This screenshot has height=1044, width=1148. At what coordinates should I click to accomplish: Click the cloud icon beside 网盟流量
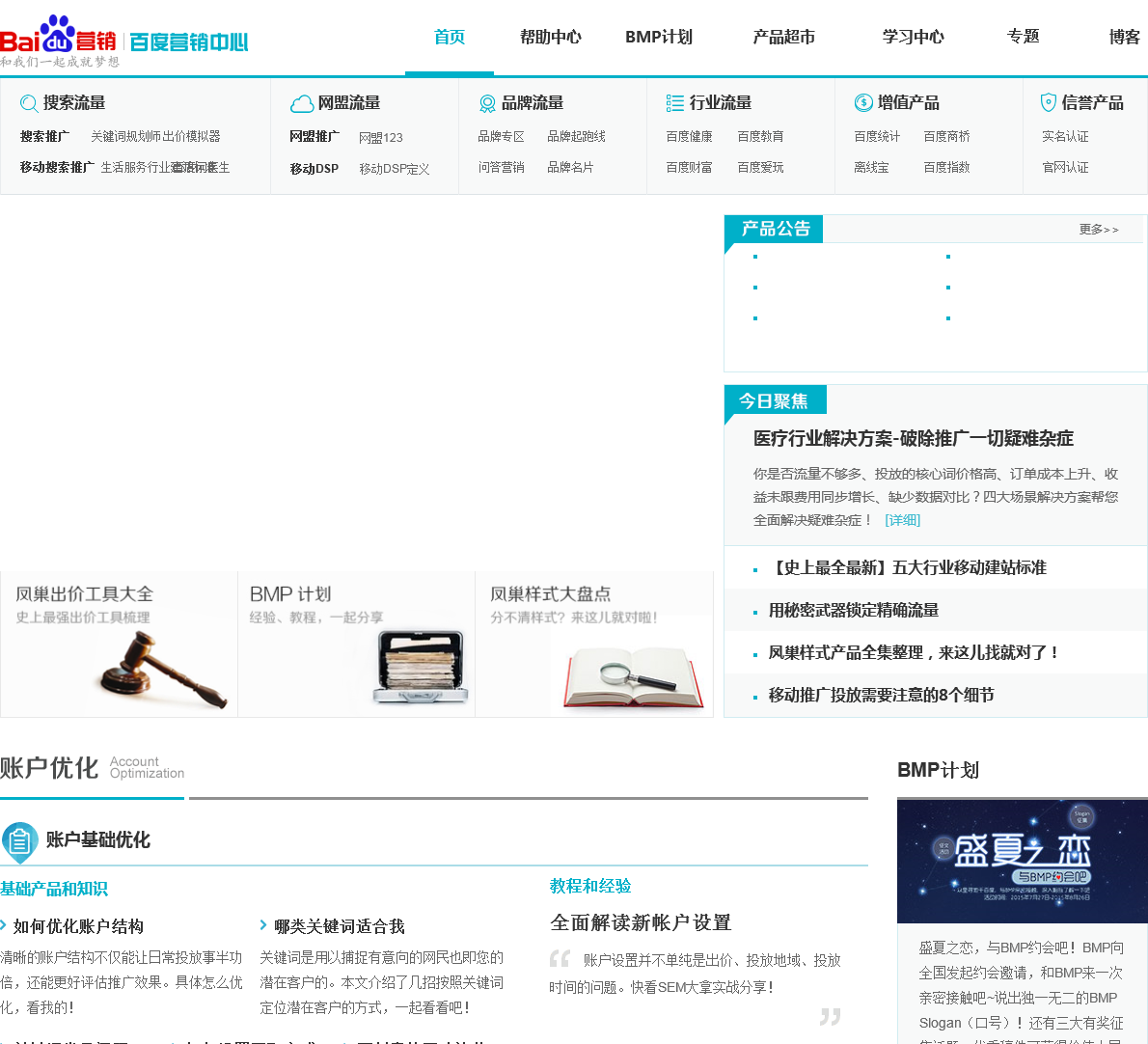point(302,103)
